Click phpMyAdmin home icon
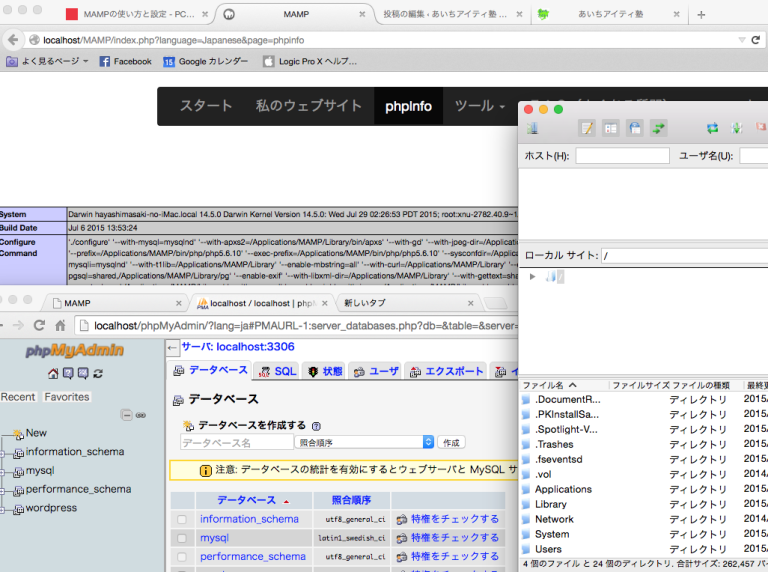 53,374
